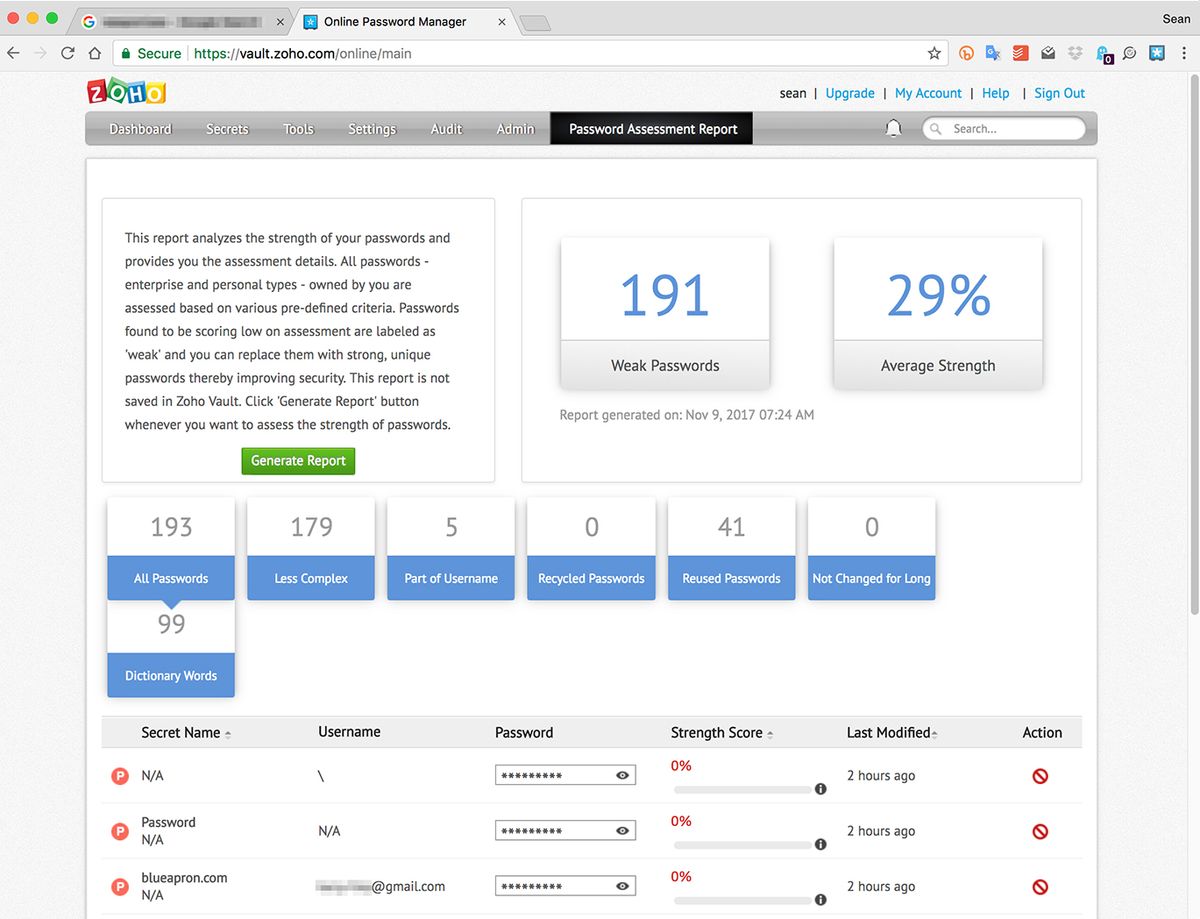Focus the Search input field
The height and width of the screenshot is (919, 1200).
(1003, 128)
